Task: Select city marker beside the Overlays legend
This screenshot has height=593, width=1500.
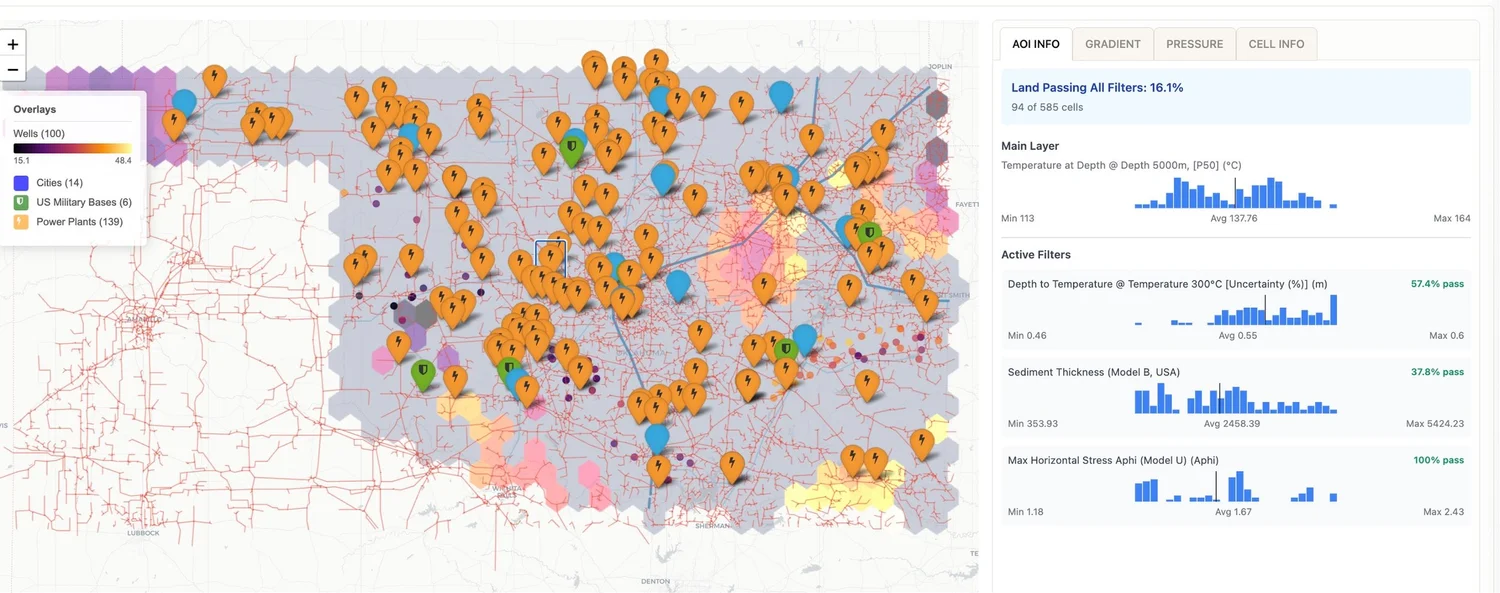Action: (184, 103)
